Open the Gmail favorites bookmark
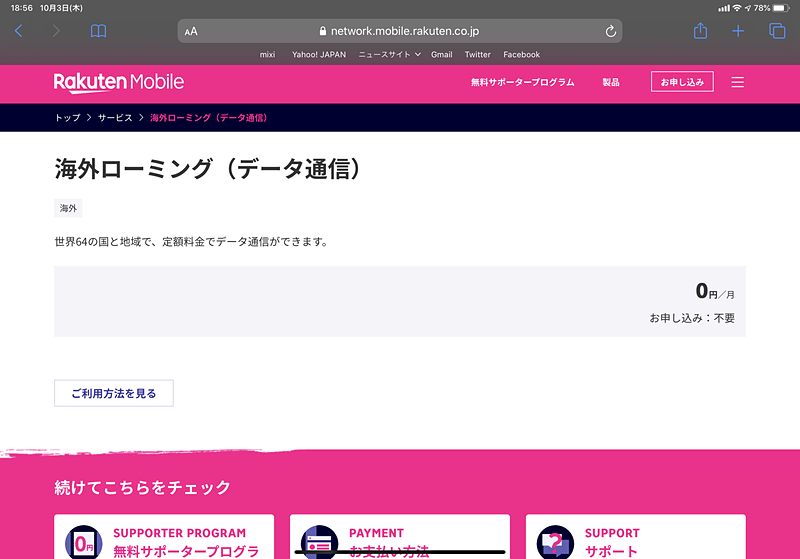Image resolution: width=800 pixels, height=559 pixels. (x=441, y=55)
